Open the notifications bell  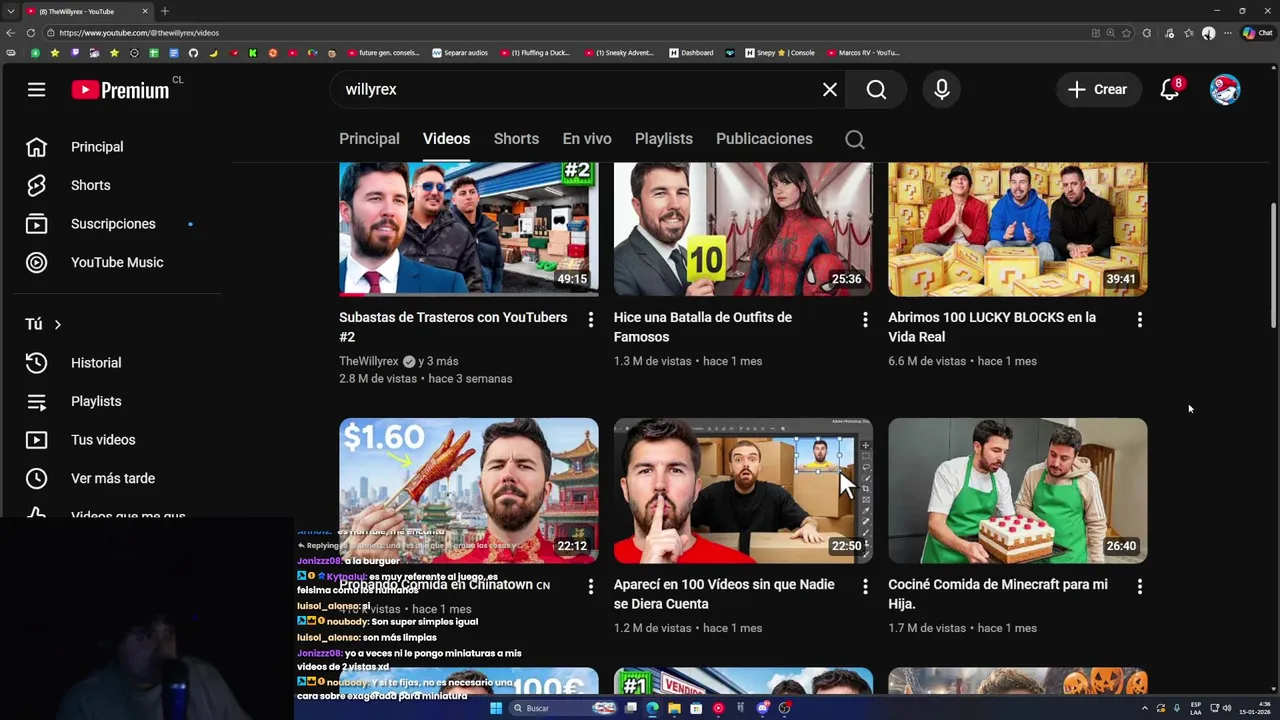click(x=1170, y=90)
